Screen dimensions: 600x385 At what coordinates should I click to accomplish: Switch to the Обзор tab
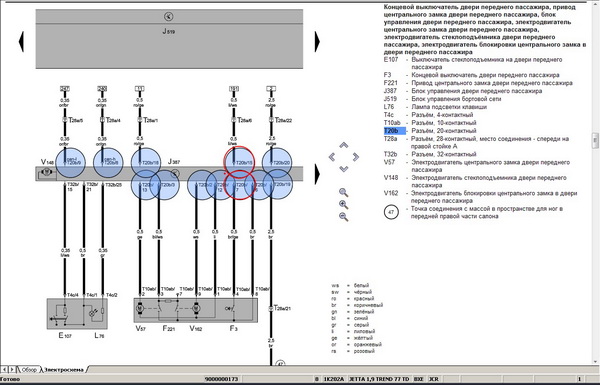[x=29, y=370]
